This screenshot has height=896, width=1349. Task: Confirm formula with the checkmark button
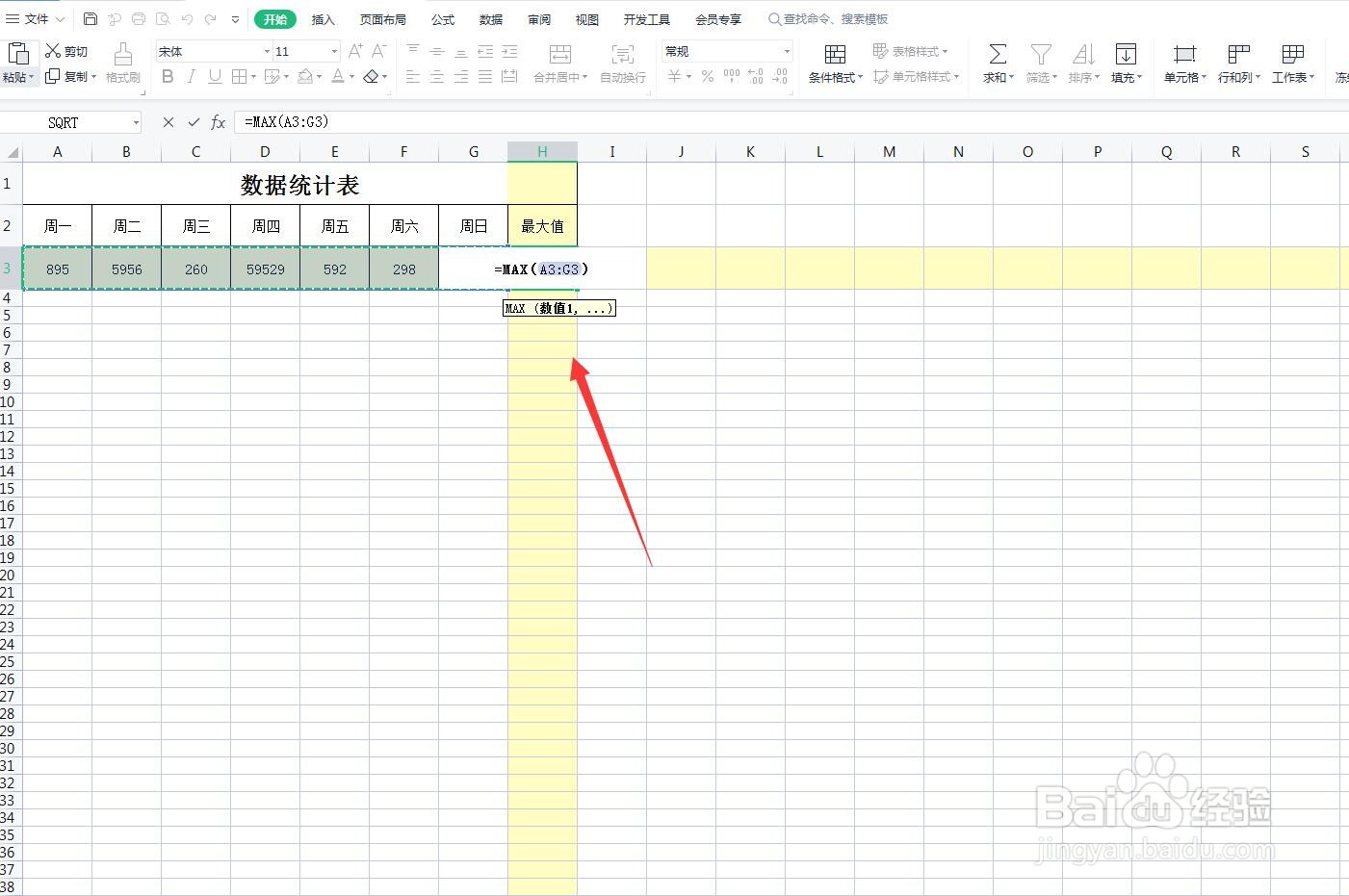point(193,122)
